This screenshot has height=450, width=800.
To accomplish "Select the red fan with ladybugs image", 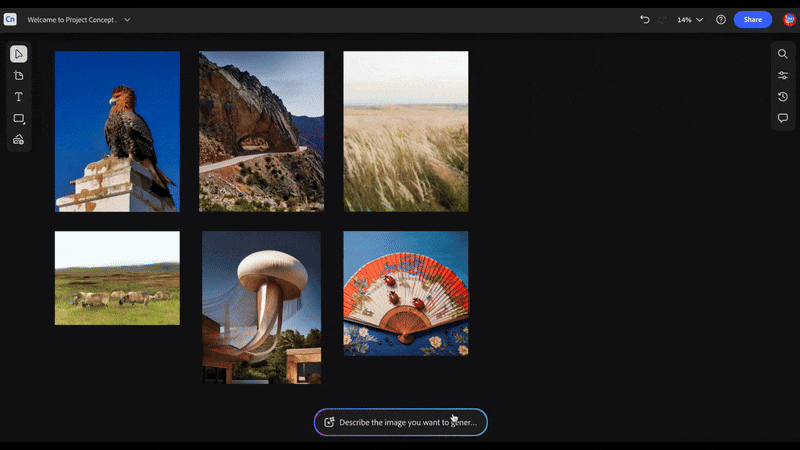I will [x=406, y=293].
